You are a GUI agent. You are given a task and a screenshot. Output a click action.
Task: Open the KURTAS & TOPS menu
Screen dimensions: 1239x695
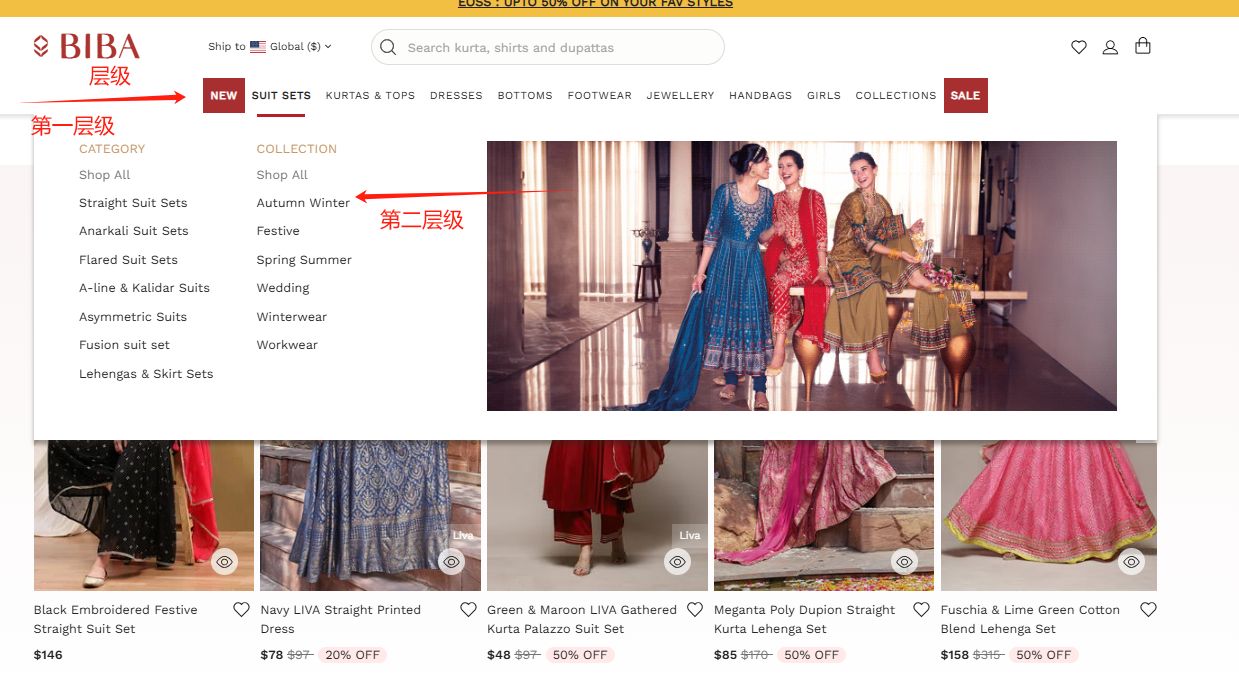pyautogui.click(x=370, y=95)
